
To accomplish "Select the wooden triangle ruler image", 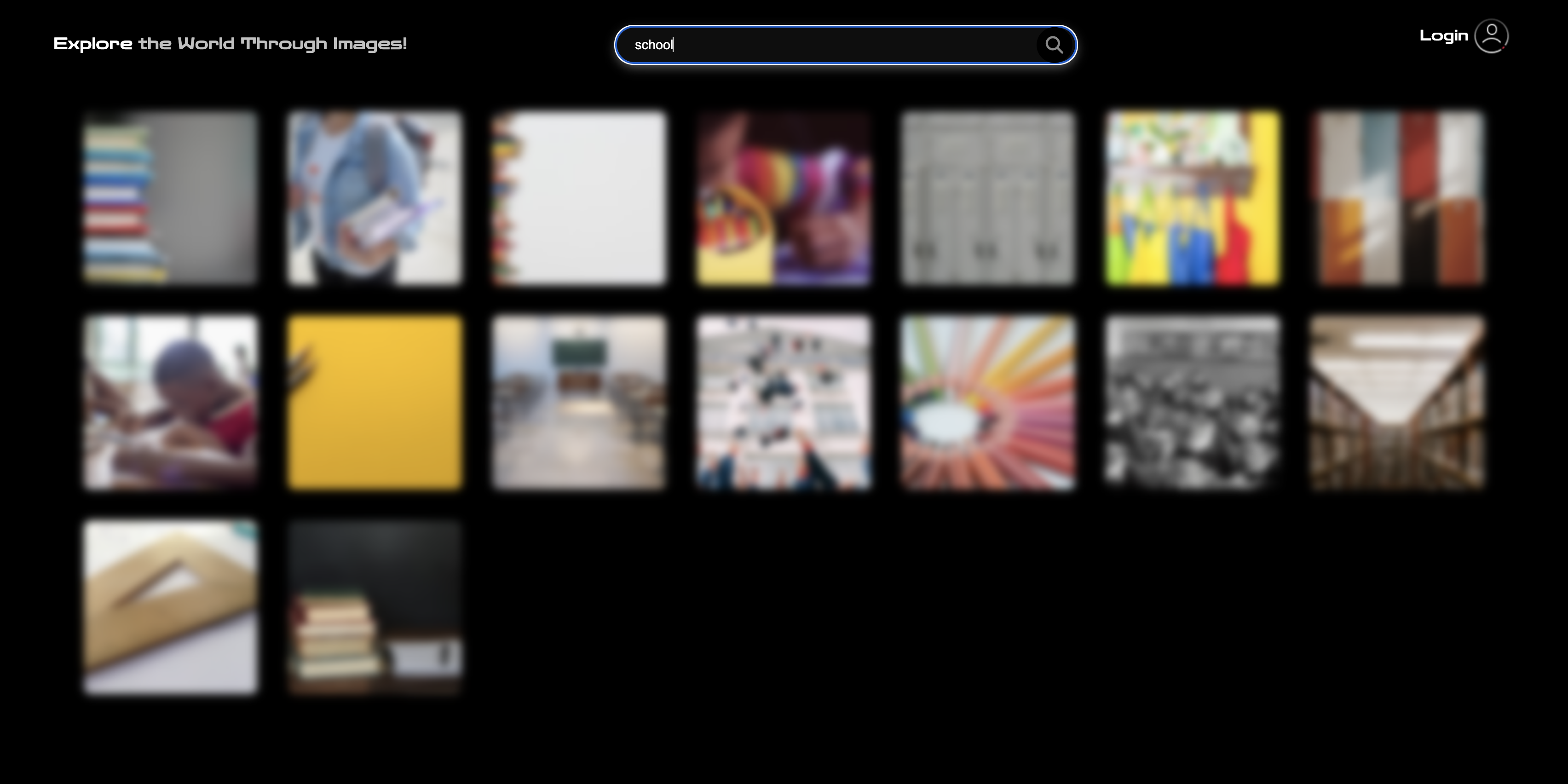I will [171, 607].
